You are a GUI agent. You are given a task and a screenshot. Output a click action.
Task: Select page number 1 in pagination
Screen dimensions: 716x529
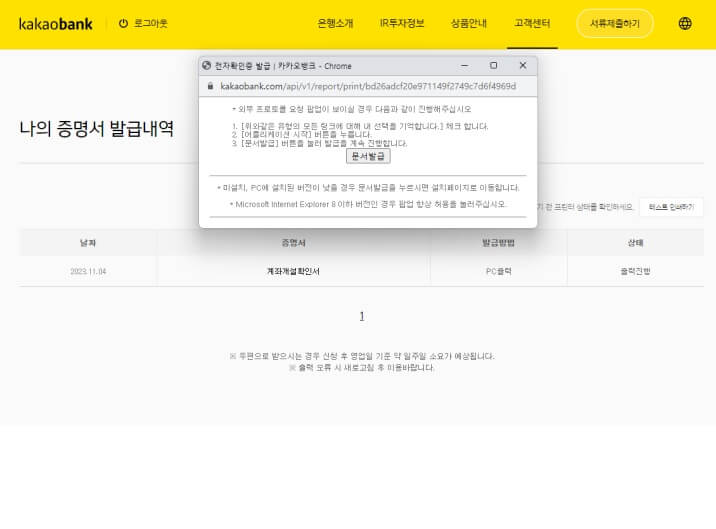click(362, 316)
